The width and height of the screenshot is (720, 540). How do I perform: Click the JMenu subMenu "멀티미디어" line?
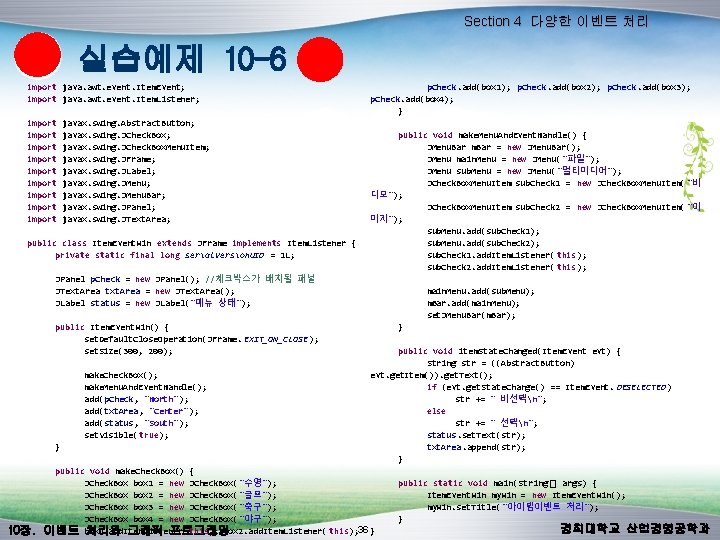pyautogui.click(x=524, y=171)
